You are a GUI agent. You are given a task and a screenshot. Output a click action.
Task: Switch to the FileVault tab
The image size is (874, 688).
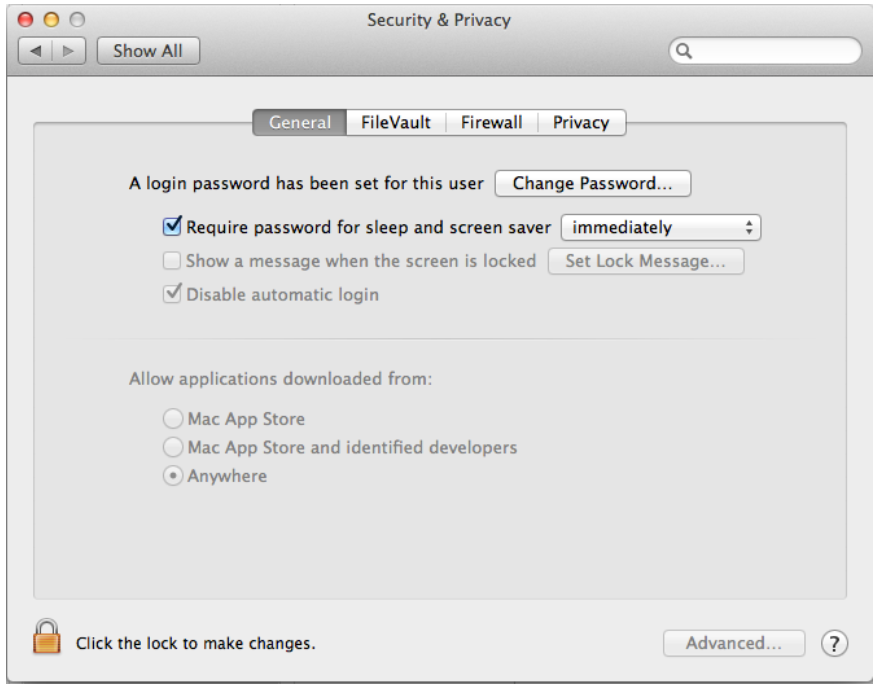[x=396, y=122]
